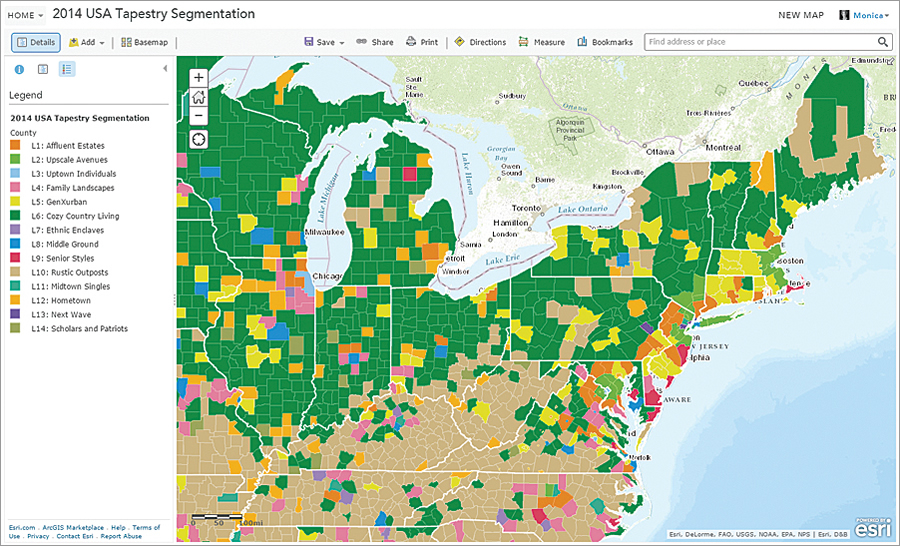Click the search magnifier icon
900x546 pixels.
tap(883, 42)
